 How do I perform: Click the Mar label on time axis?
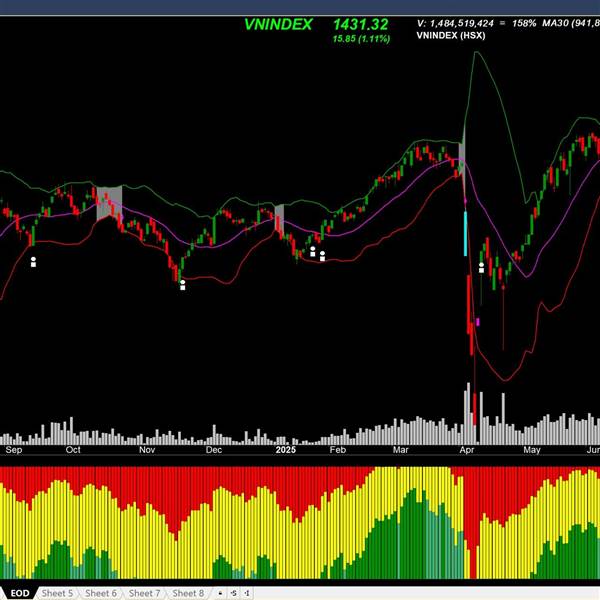click(x=401, y=450)
